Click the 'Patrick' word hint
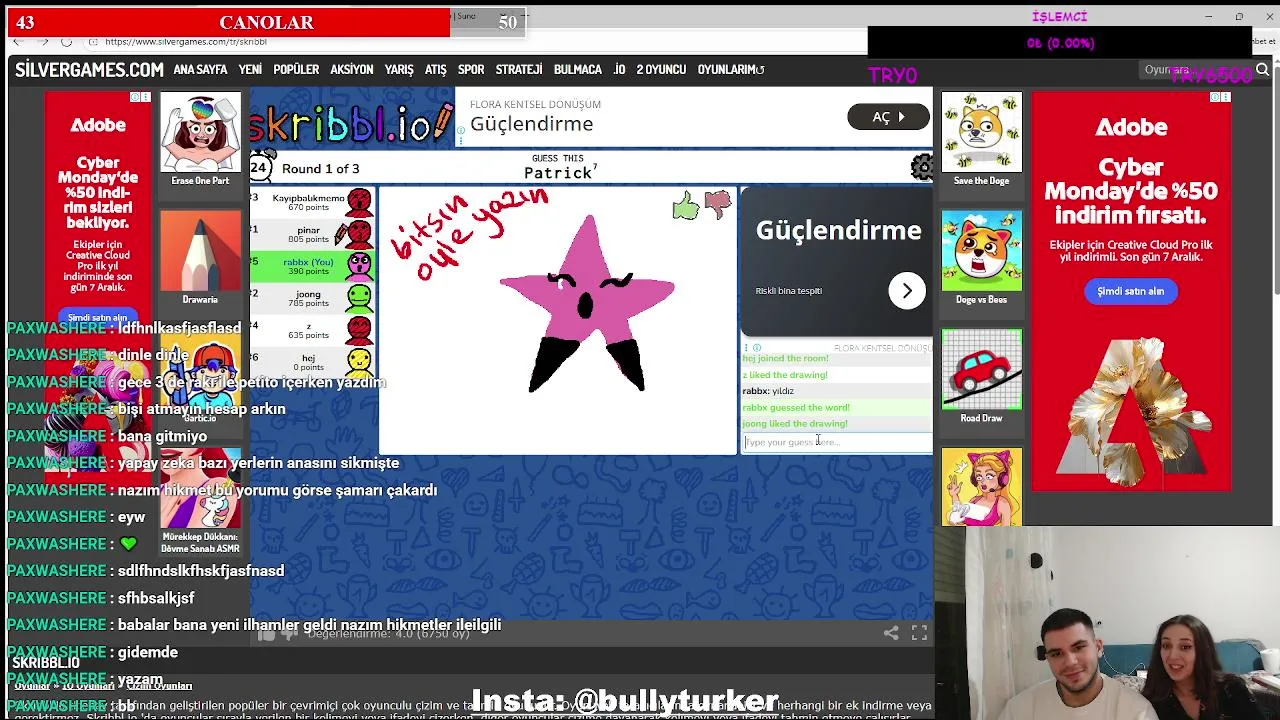This screenshot has width=1280, height=720. click(x=558, y=173)
